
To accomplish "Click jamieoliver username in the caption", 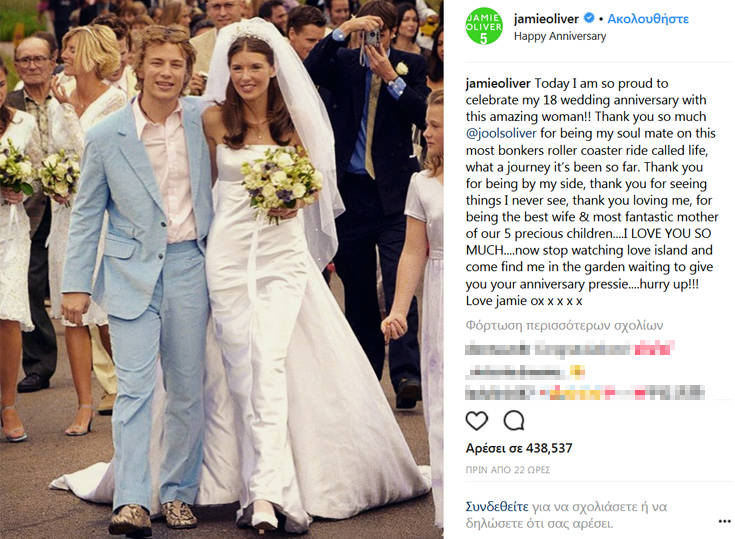I will pos(498,83).
